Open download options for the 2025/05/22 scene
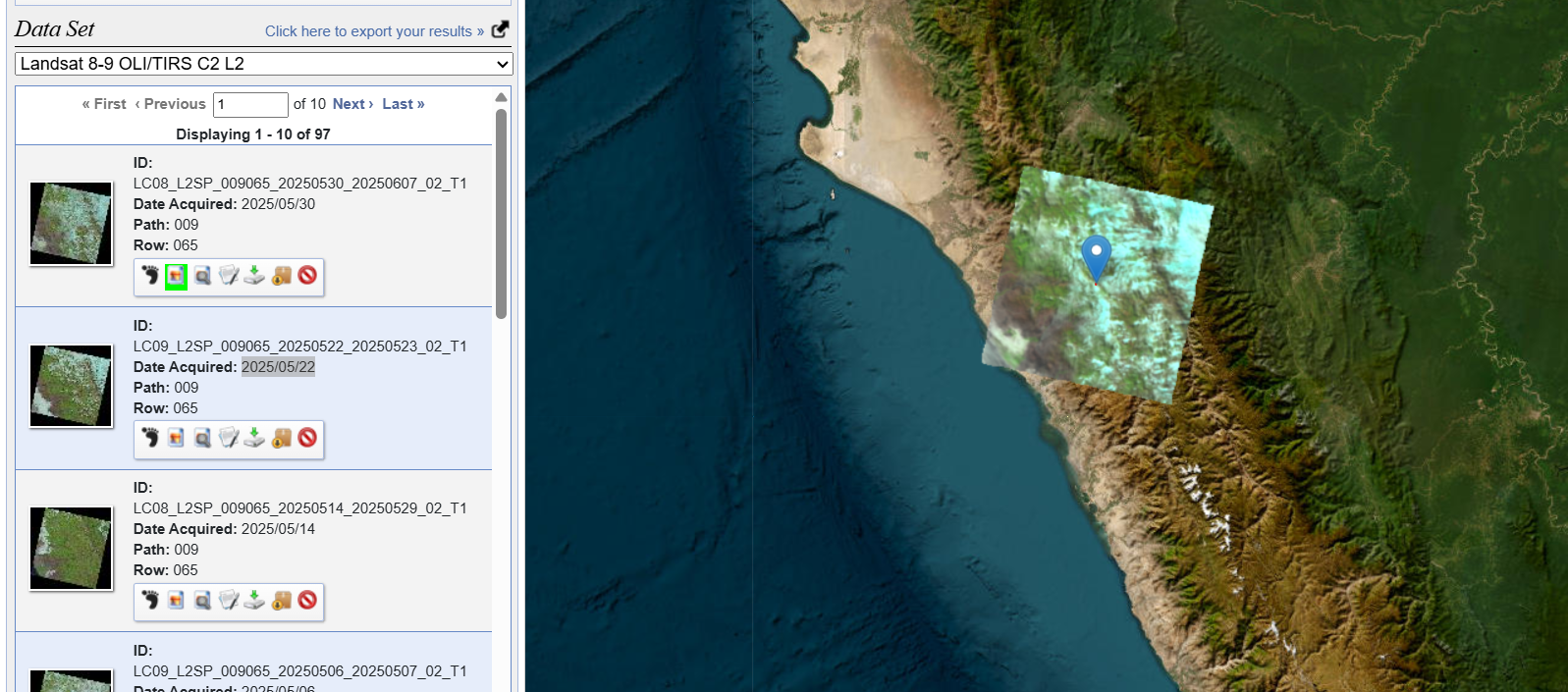The height and width of the screenshot is (692, 1568). coord(254,438)
